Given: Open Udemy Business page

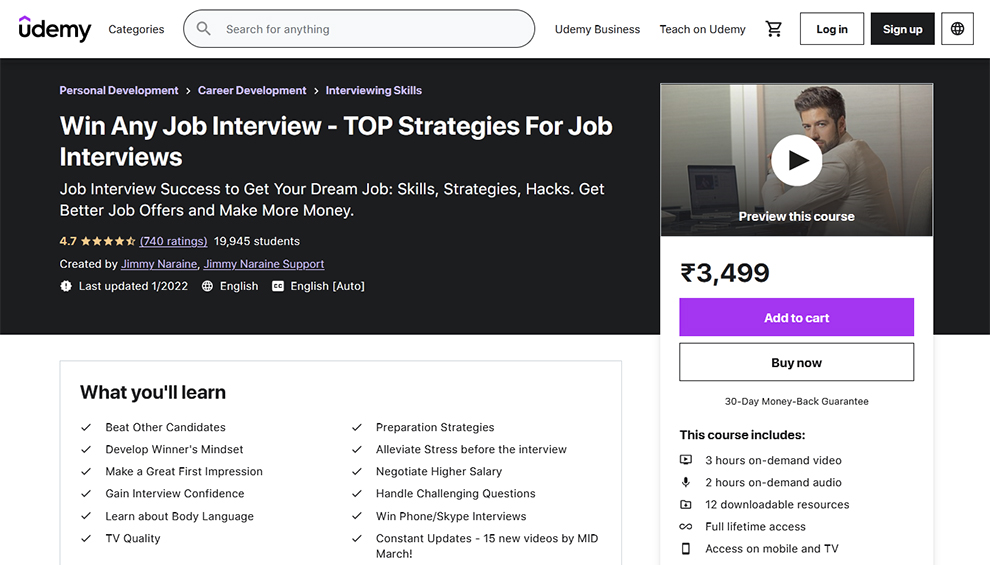Looking at the screenshot, I should point(597,29).
